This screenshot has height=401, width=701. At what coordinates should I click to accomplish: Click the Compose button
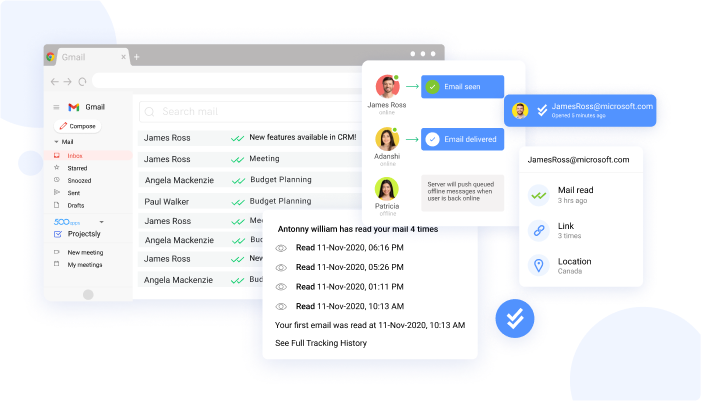click(78, 126)
